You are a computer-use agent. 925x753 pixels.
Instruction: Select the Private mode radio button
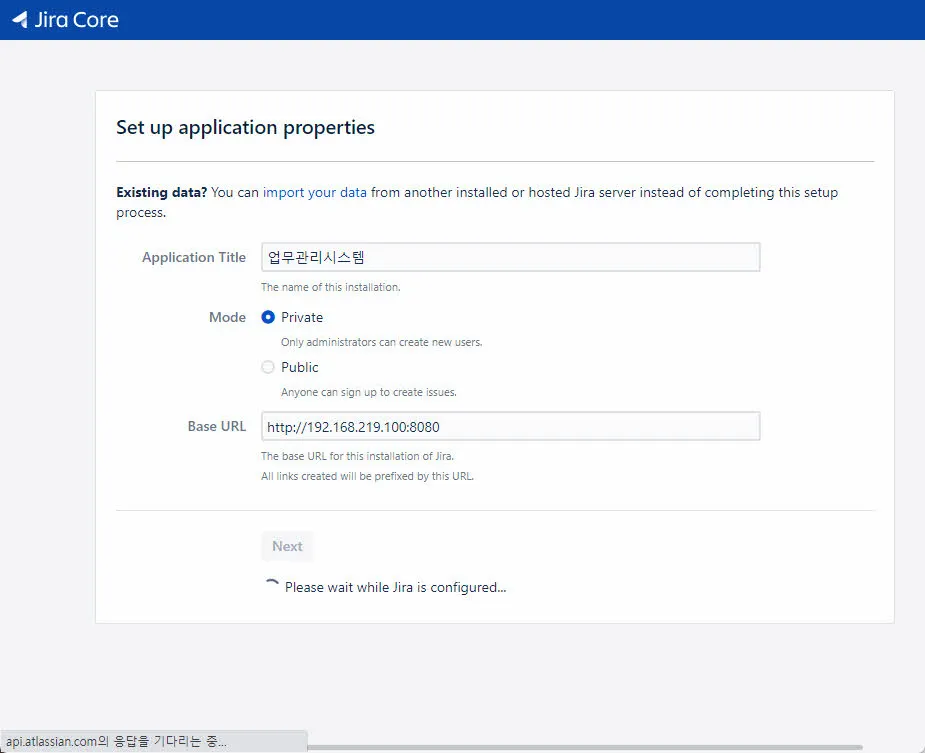(268, 317)
